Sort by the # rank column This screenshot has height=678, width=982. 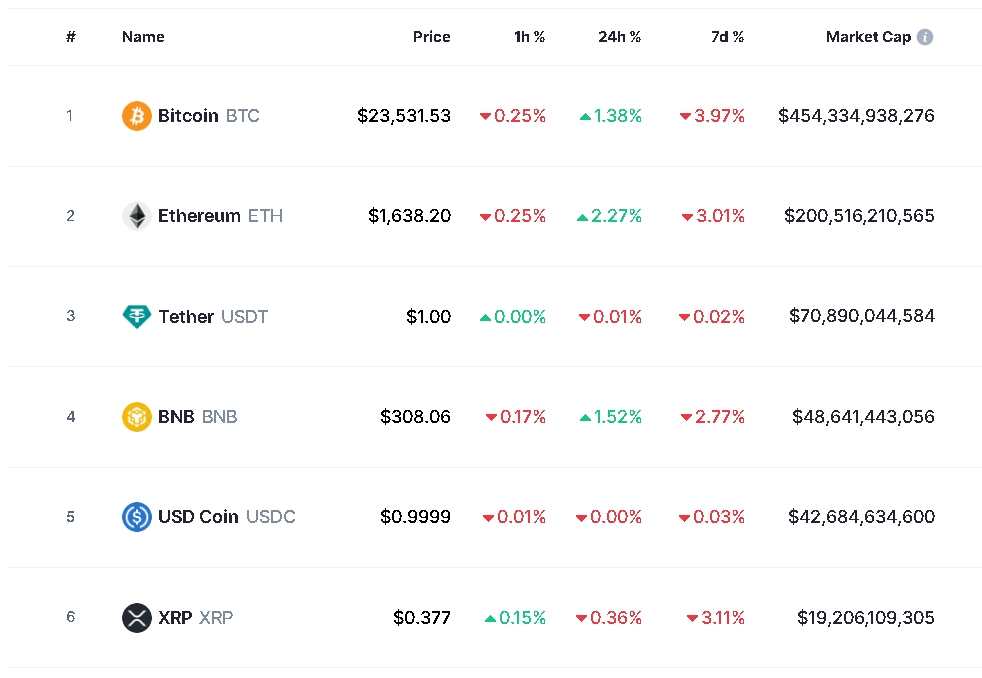tap(71, 37)
